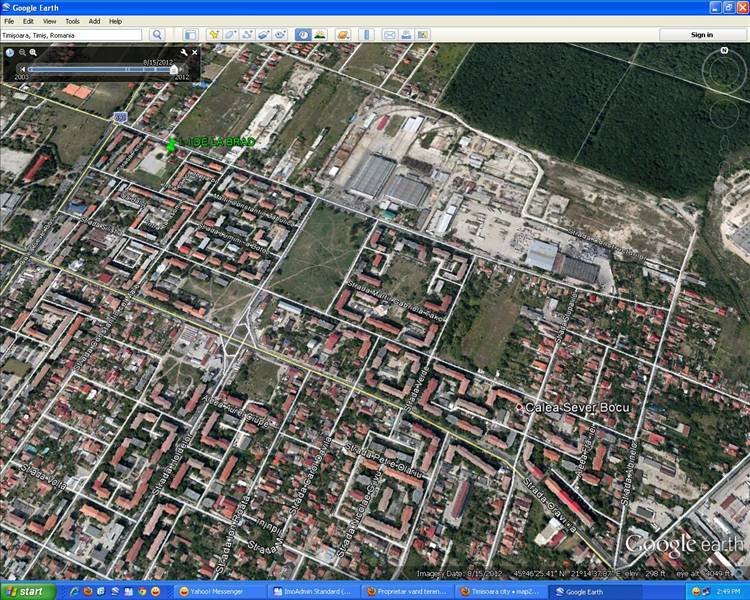Open time slider wrench options
Viewport: 750px width, 600px height.
coord(183,52)
